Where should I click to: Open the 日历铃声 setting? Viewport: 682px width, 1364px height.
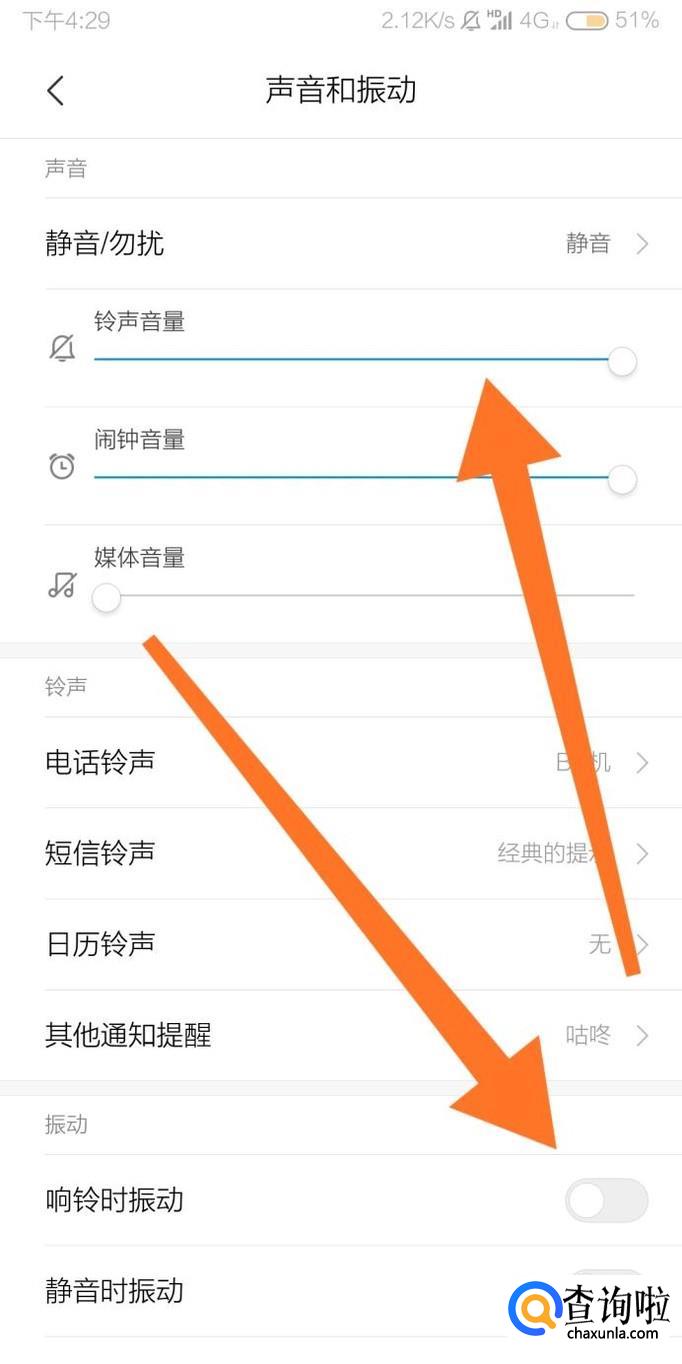click(341, 944)
